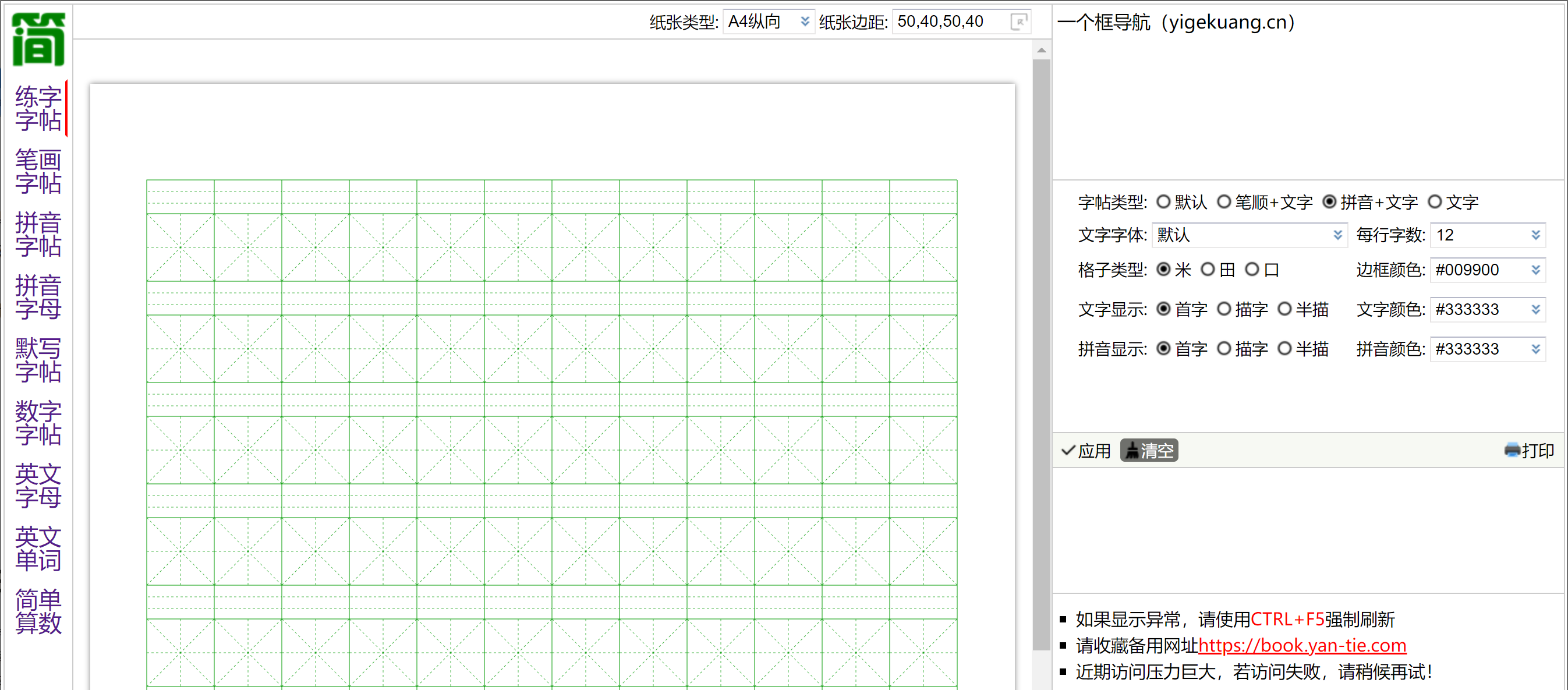Click the 一个框导航 (yigekuang.cn) heading
The image size is (1568, 690).
click(x=1176, y=23)
